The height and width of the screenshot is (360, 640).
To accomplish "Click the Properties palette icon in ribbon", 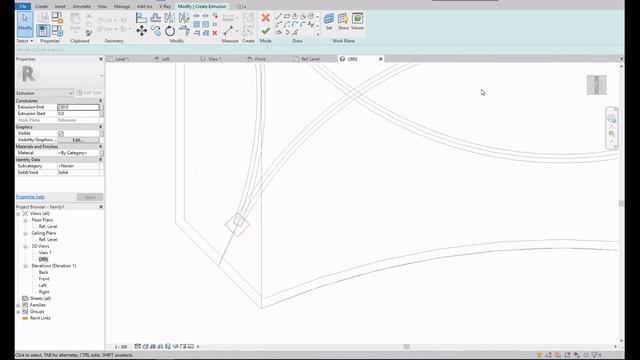I will (x=43, y=31).
